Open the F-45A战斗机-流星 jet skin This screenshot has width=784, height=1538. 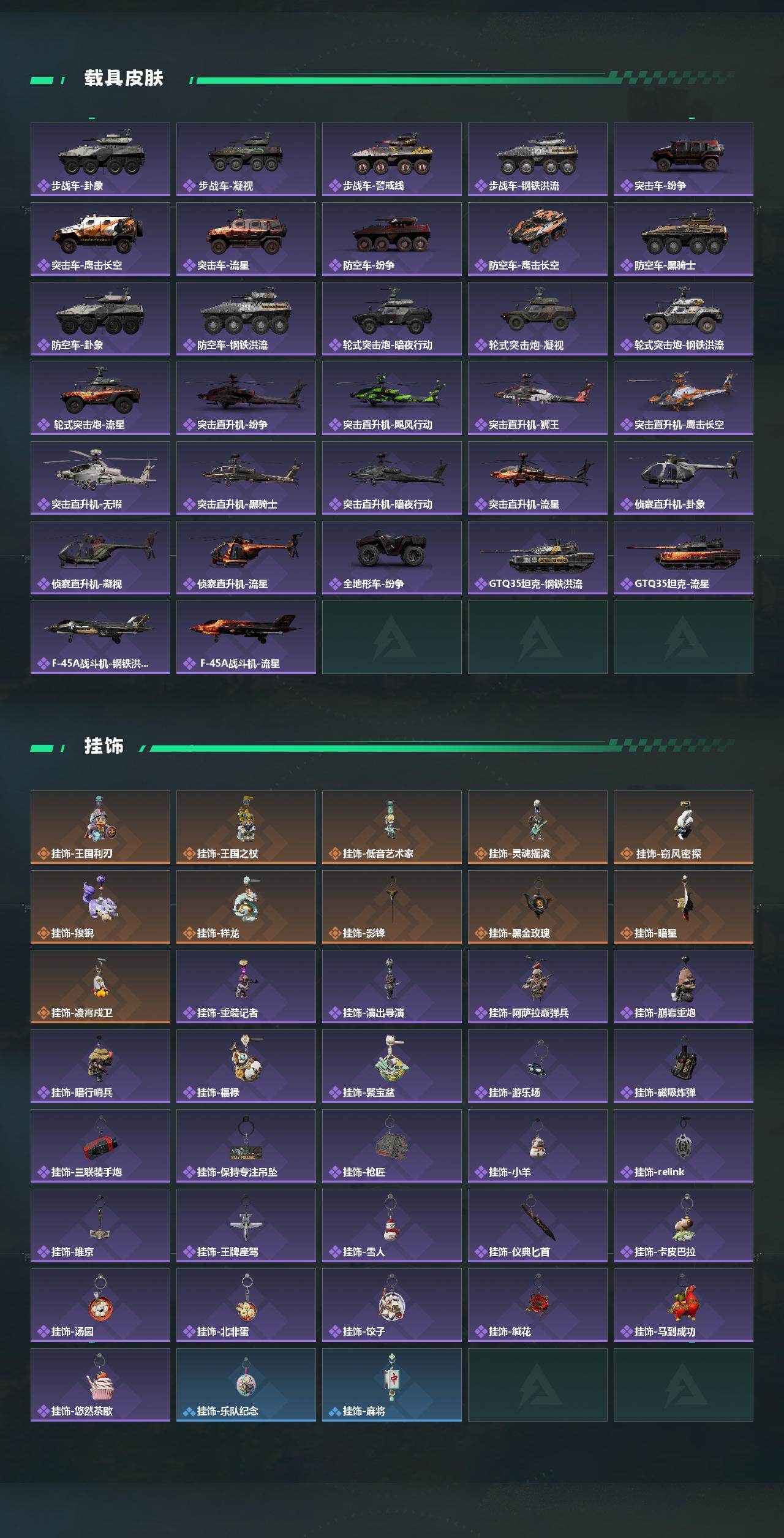(x=246, y=637)
